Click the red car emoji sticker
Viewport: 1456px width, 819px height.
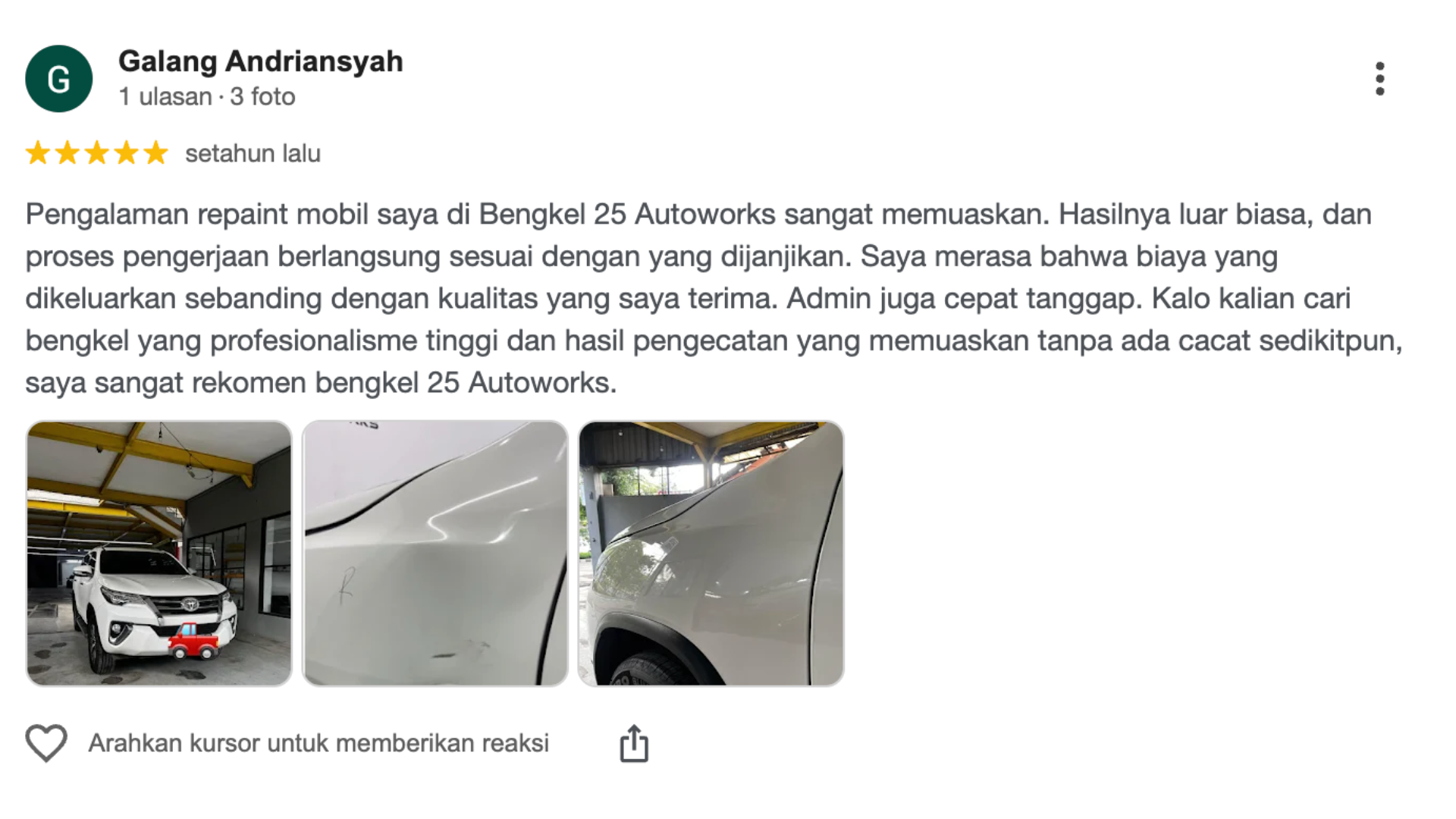(x=193, y=642)
